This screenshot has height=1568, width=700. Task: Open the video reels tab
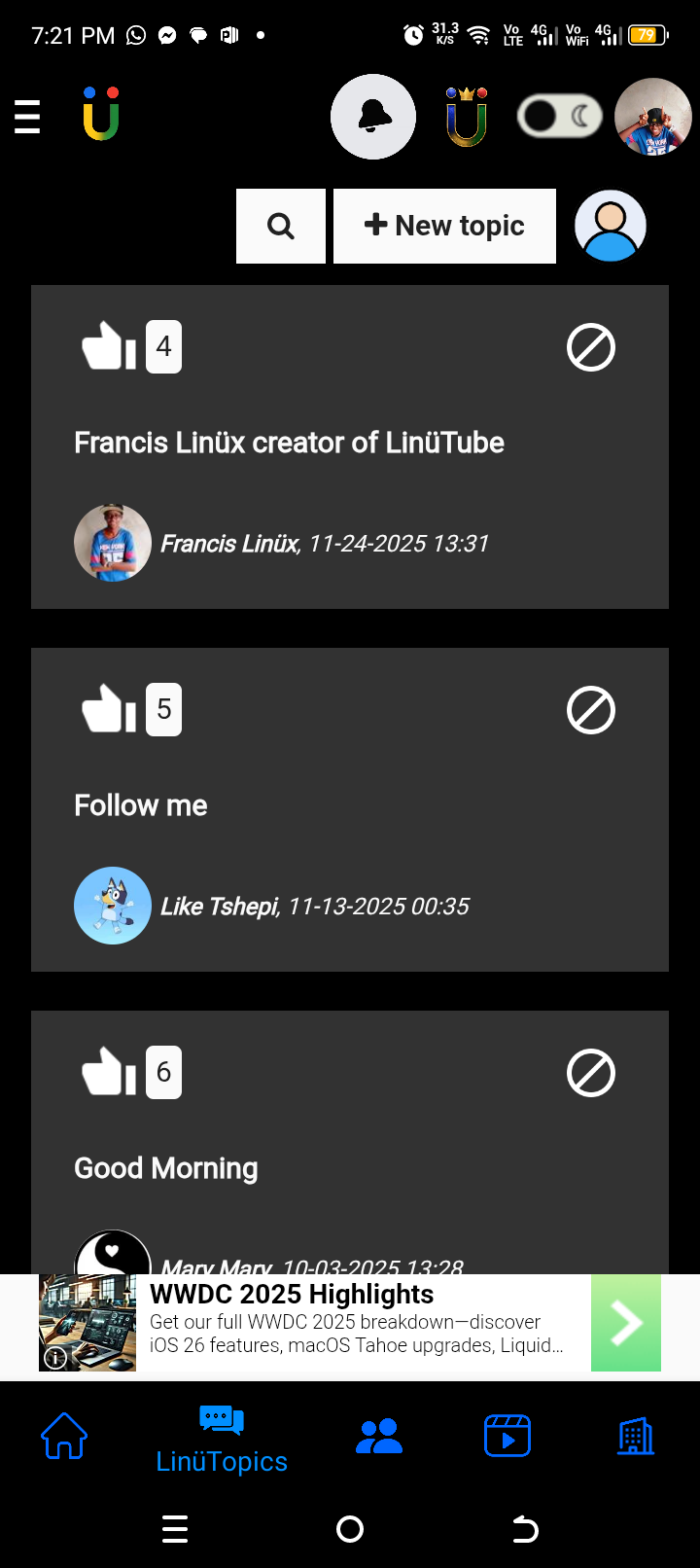point(507,1436)
